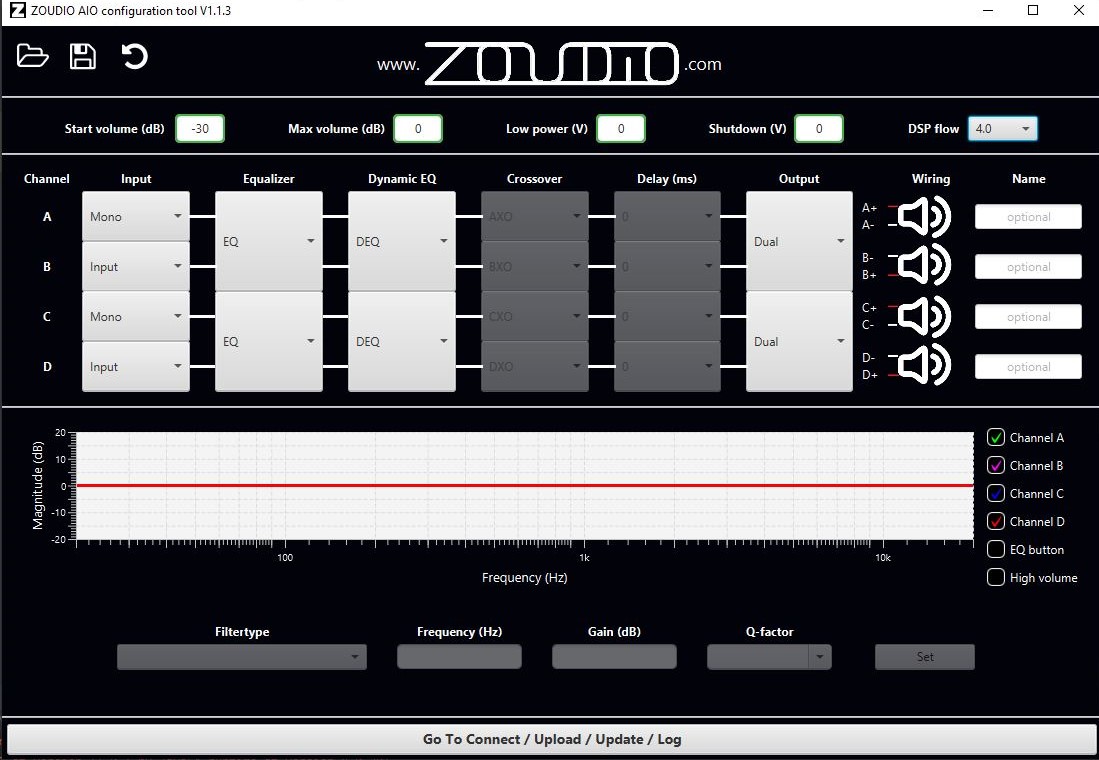Viewport: 1099px width, 760px height.
Task: Click the Channel A delay dropdown
Action: point(667,217)
